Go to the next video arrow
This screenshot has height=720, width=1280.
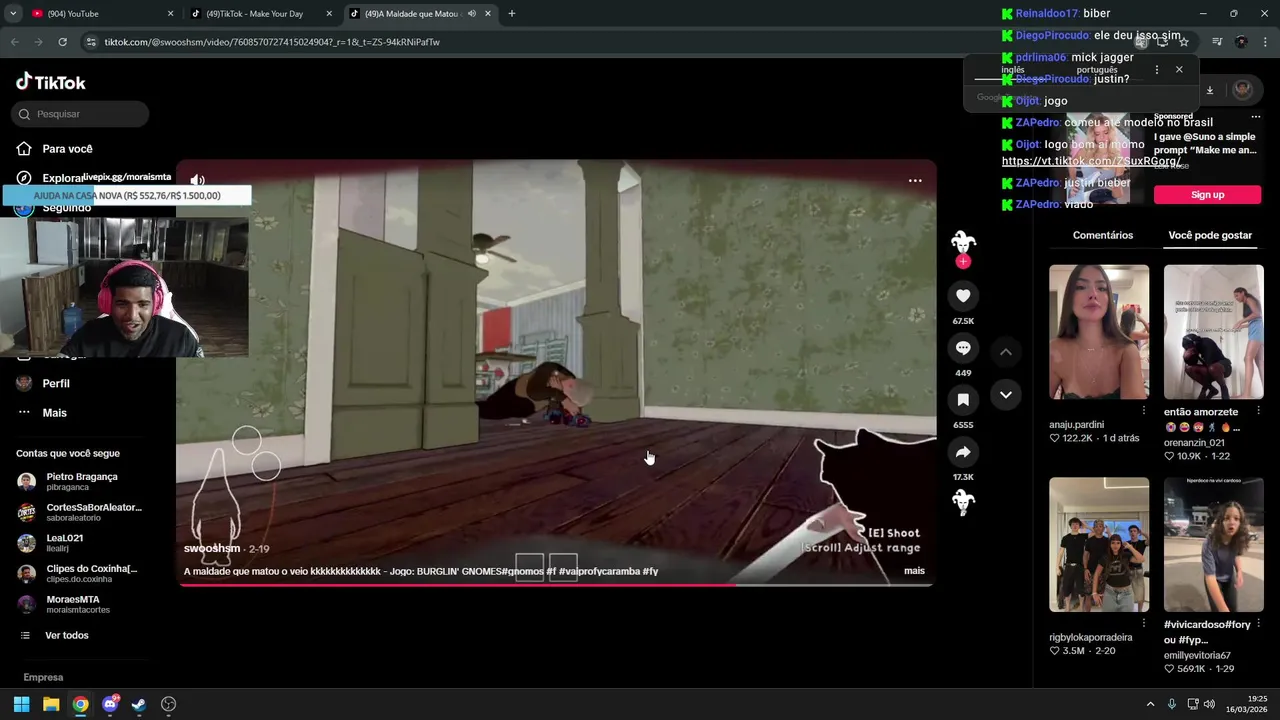[x=1006, y=395]
